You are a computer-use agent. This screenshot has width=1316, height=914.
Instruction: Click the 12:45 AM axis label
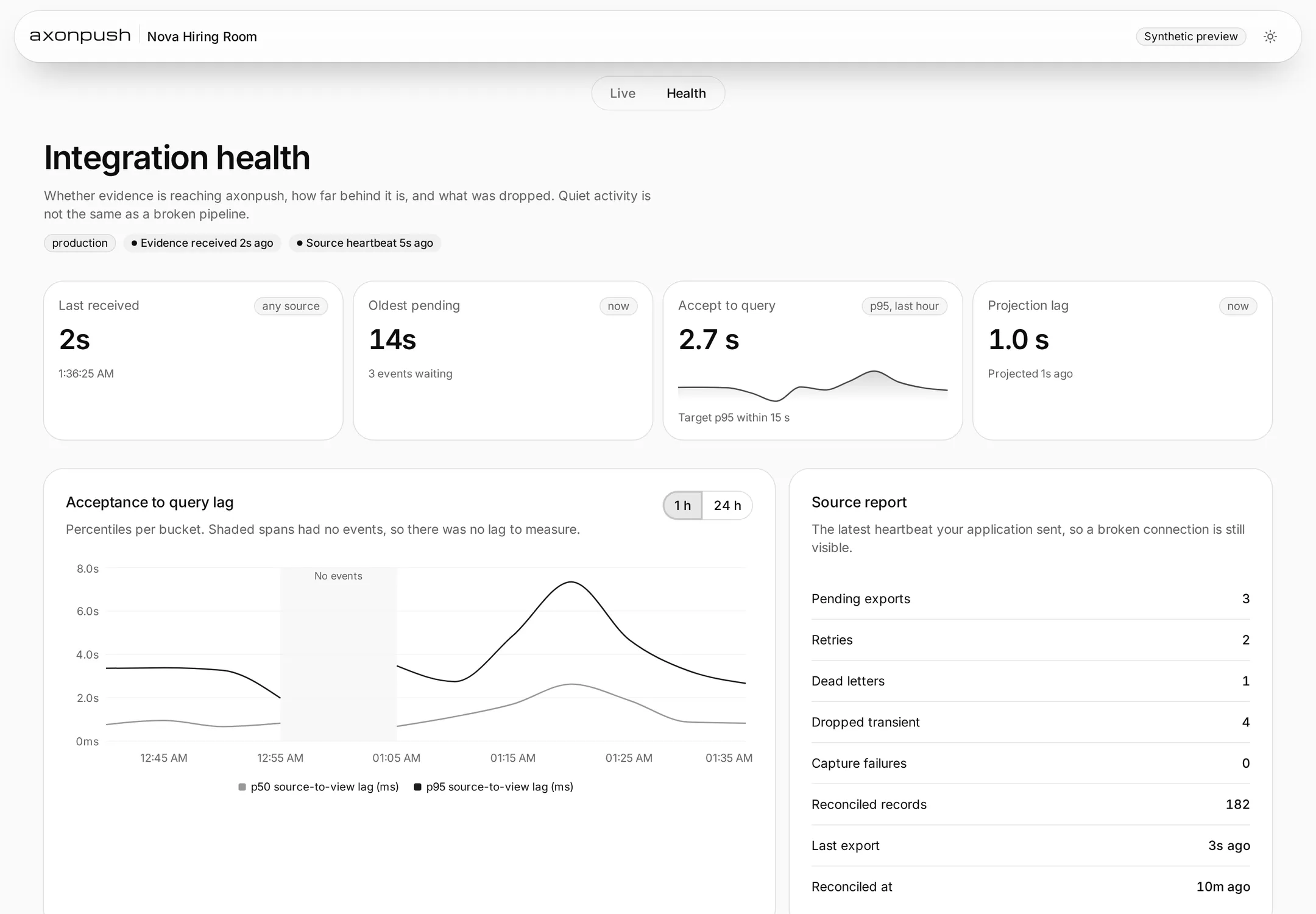[x=164, y=758]
